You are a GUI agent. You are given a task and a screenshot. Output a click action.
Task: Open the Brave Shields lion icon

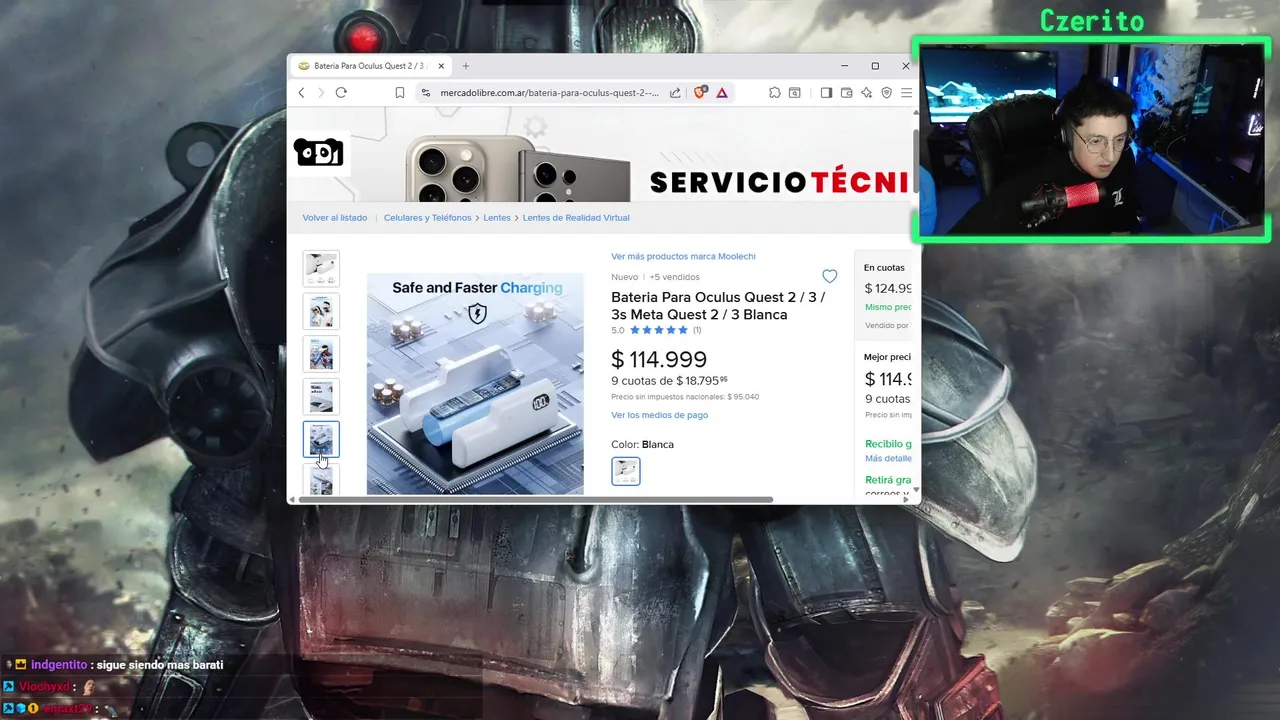point(700,92)
